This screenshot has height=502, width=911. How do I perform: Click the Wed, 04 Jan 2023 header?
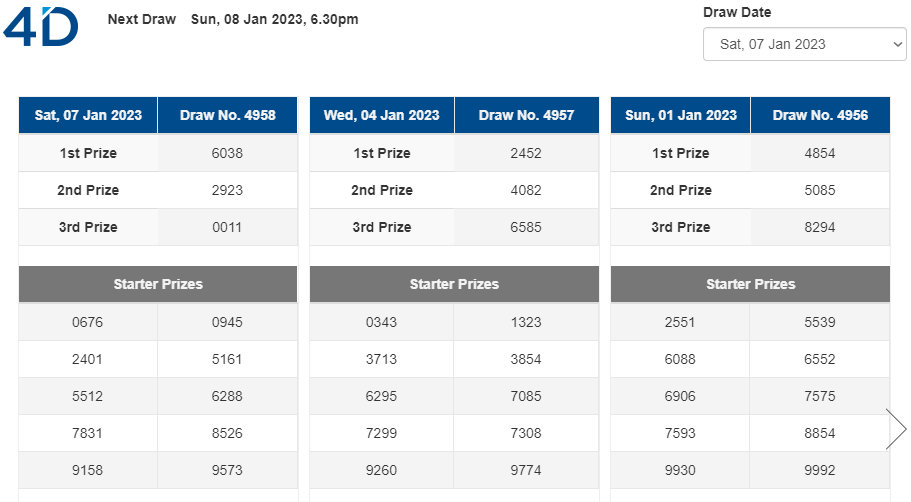pos(382,115)
